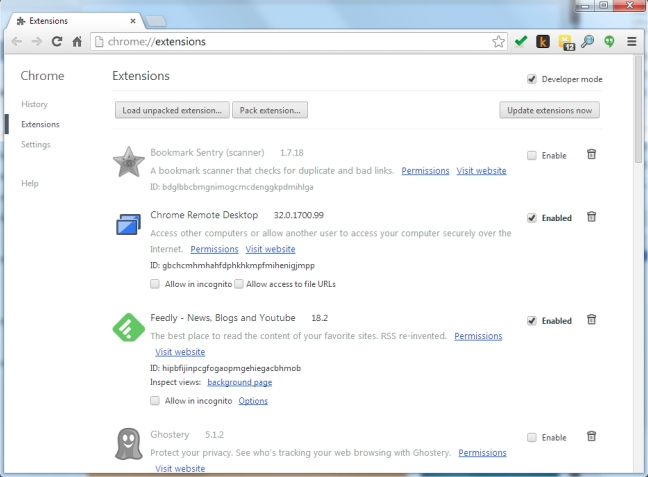Go back with the browser back arrow

tap(17, 41)
